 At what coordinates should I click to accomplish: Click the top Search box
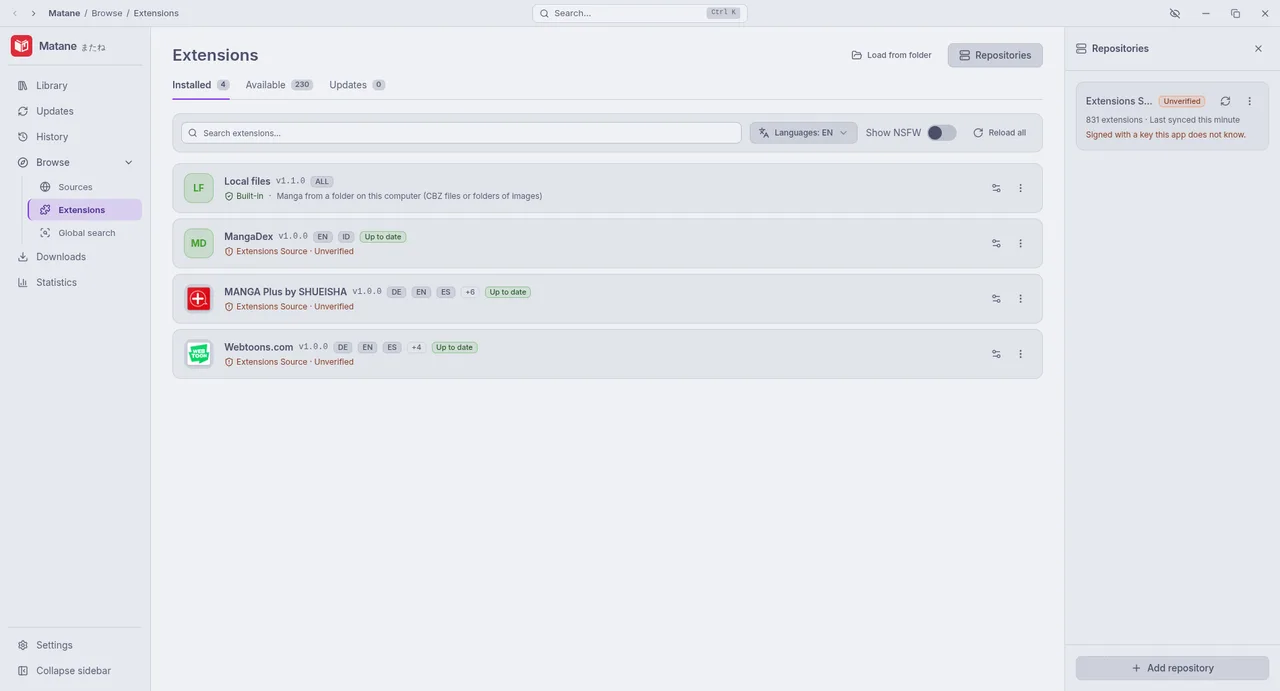coord(640,13)
